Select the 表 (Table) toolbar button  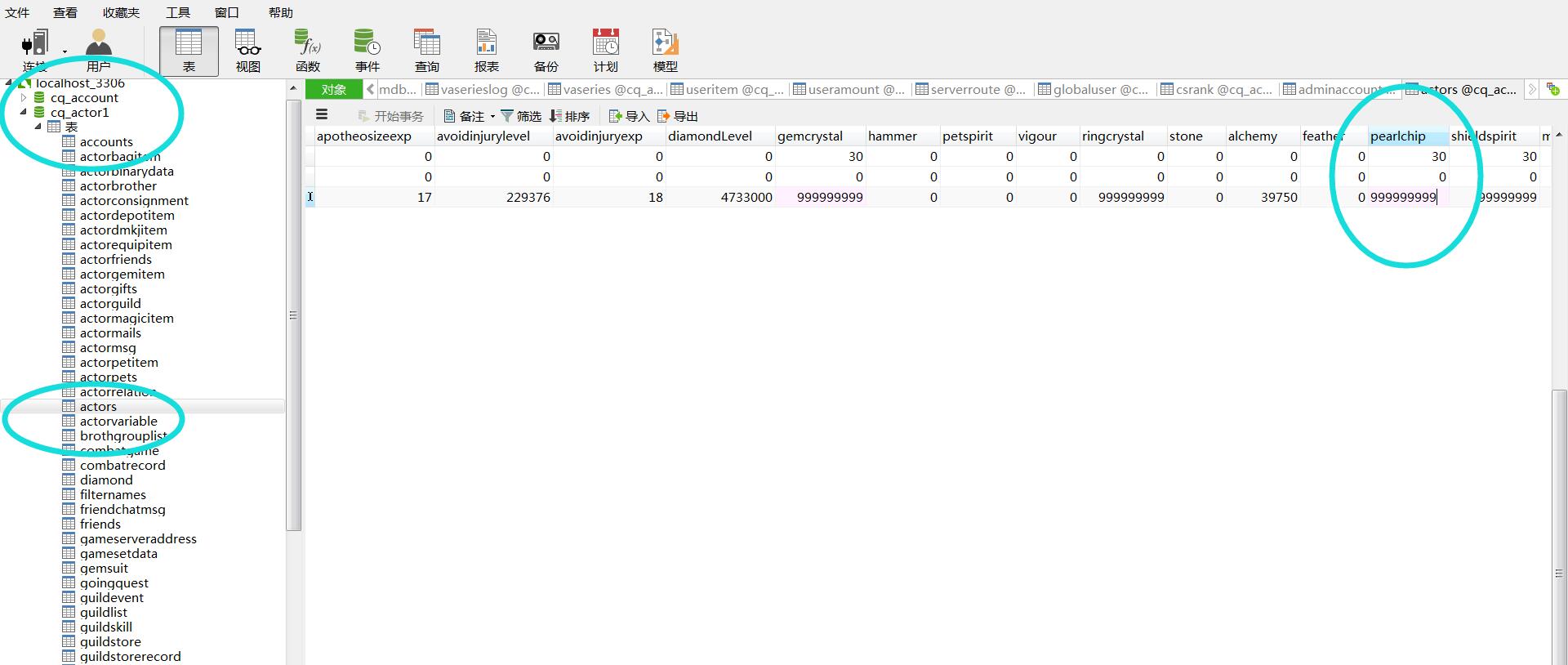tap(189, 50)
